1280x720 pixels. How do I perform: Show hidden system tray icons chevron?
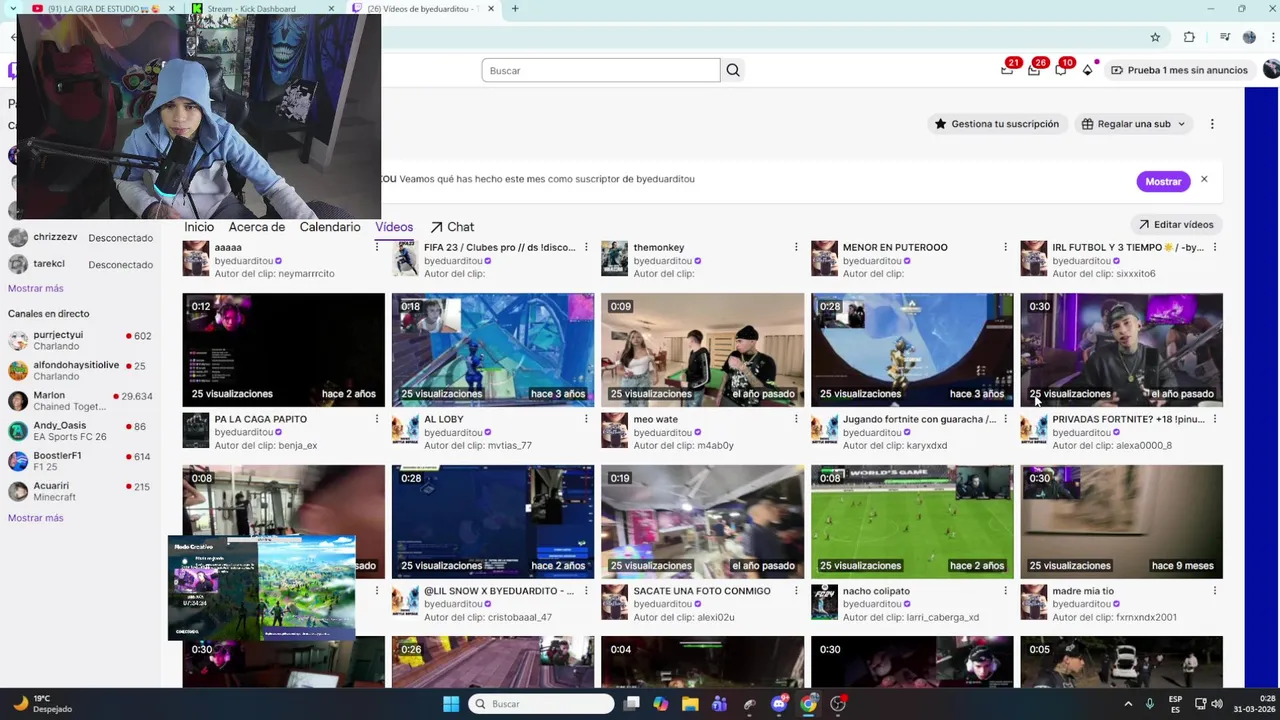click(x=1128, y=704)
